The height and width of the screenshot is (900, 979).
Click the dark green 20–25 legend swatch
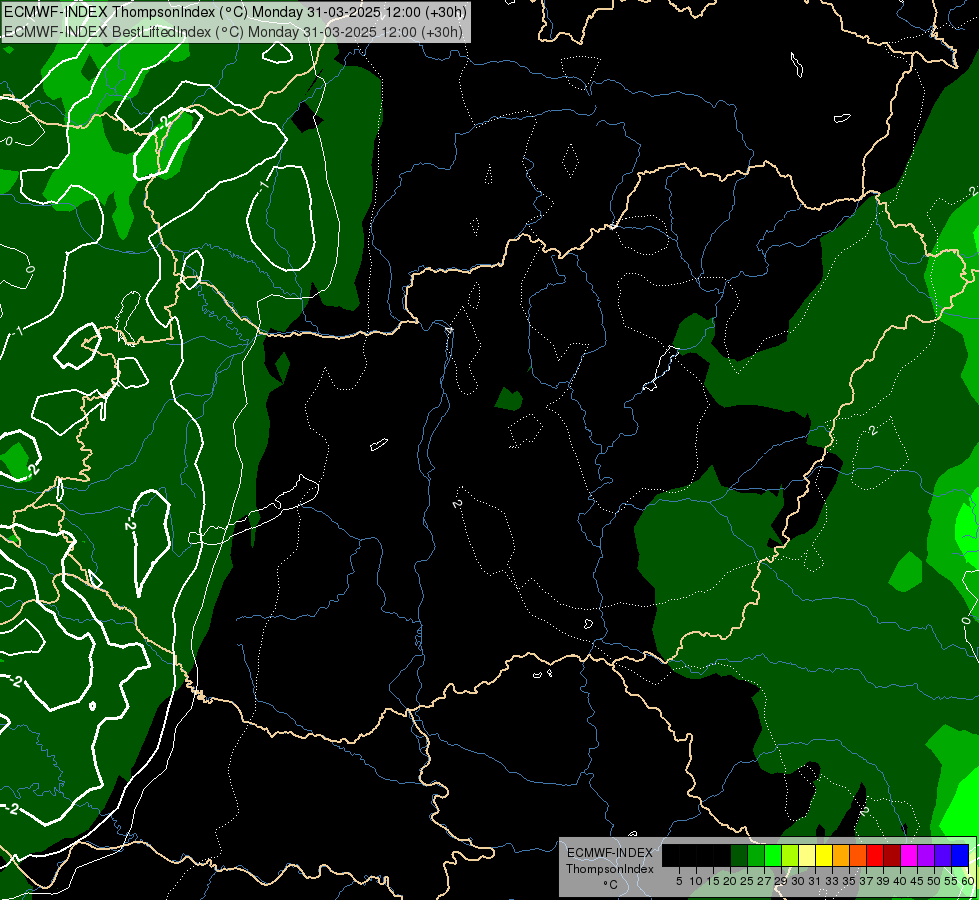point(739,856)
